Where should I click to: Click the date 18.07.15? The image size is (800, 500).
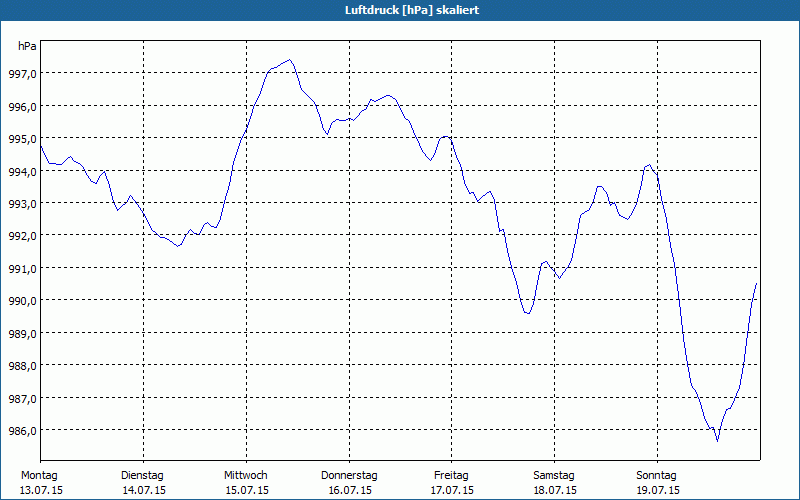click(555, 490)
